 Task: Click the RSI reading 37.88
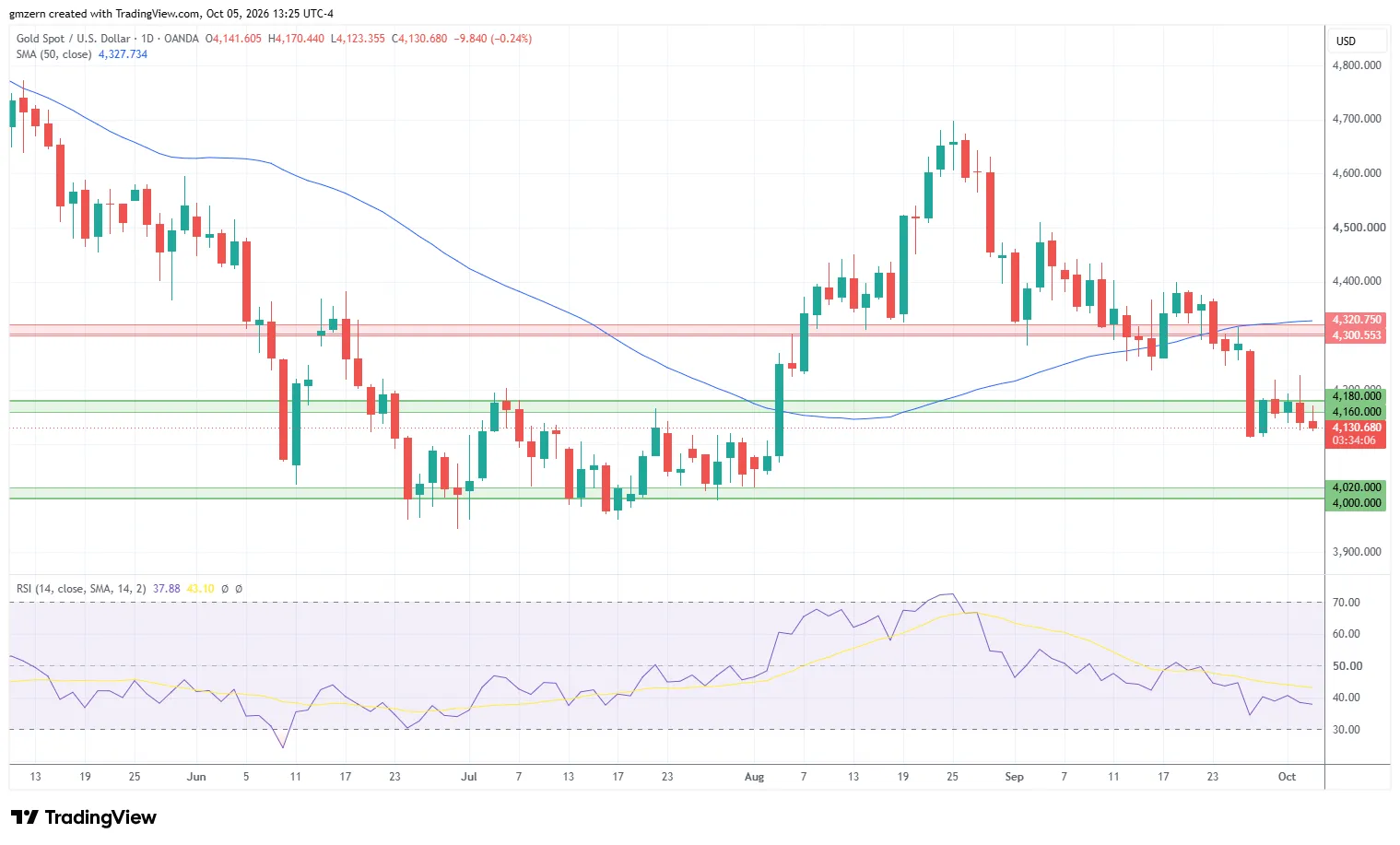point(167,589)
